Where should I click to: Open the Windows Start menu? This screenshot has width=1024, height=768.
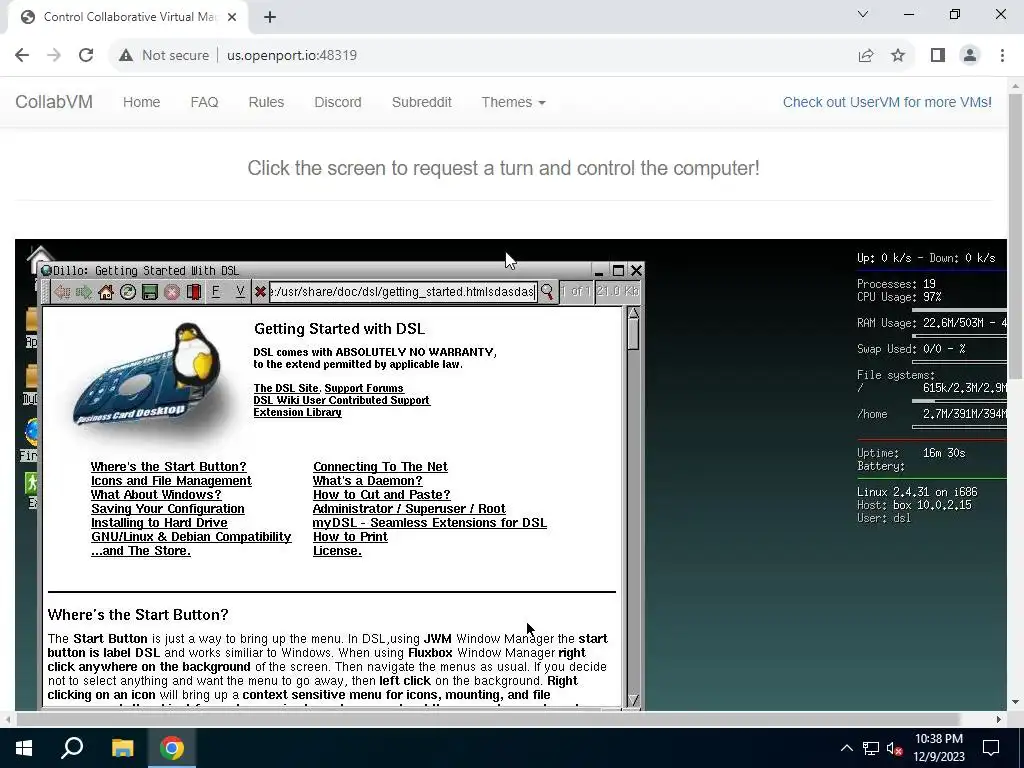click(24, 748)
